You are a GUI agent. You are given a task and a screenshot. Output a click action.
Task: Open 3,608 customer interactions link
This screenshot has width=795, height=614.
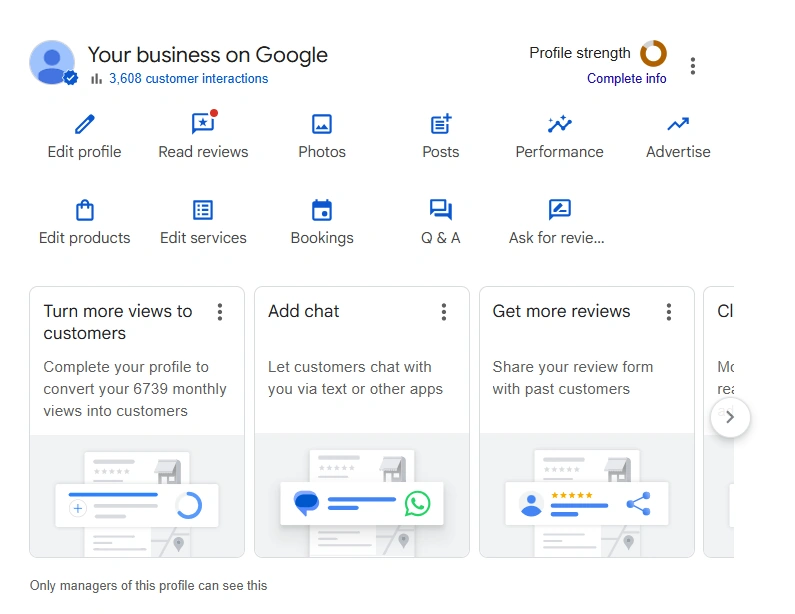pos(189,79)
